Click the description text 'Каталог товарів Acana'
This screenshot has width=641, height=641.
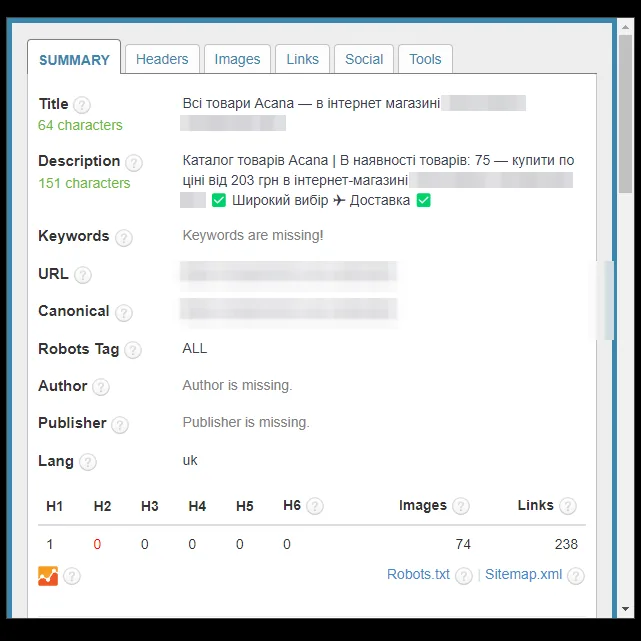(x=255, y=160)
